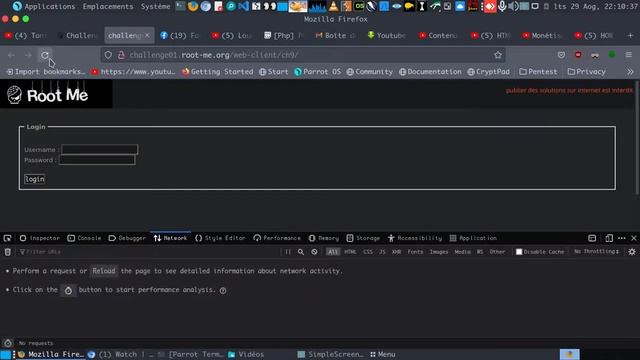Go back to previous page
The height and width of the screenshot is (360, 640).
[x=11, y=55]
